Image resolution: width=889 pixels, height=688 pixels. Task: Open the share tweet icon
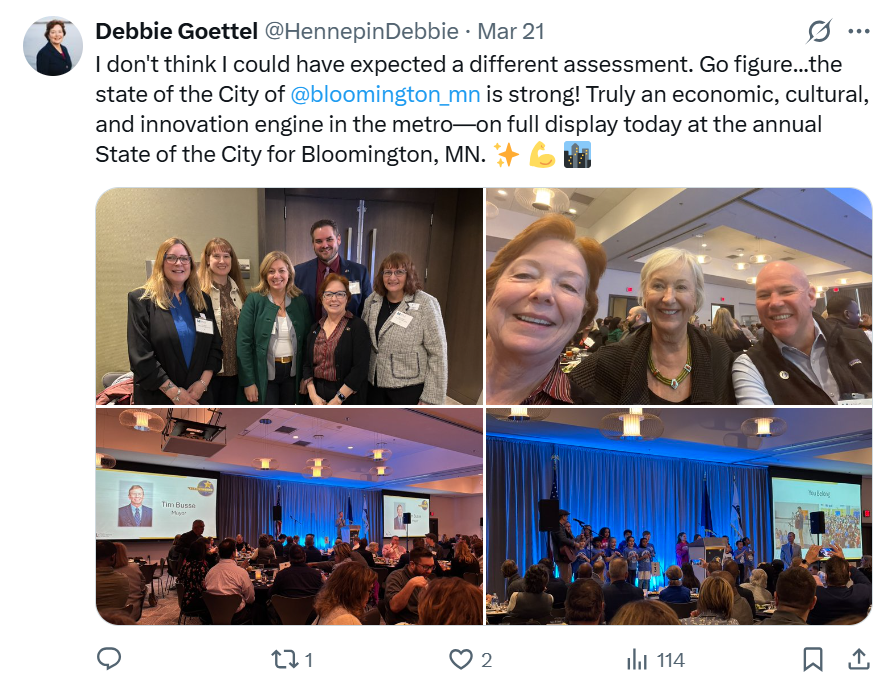859,659
